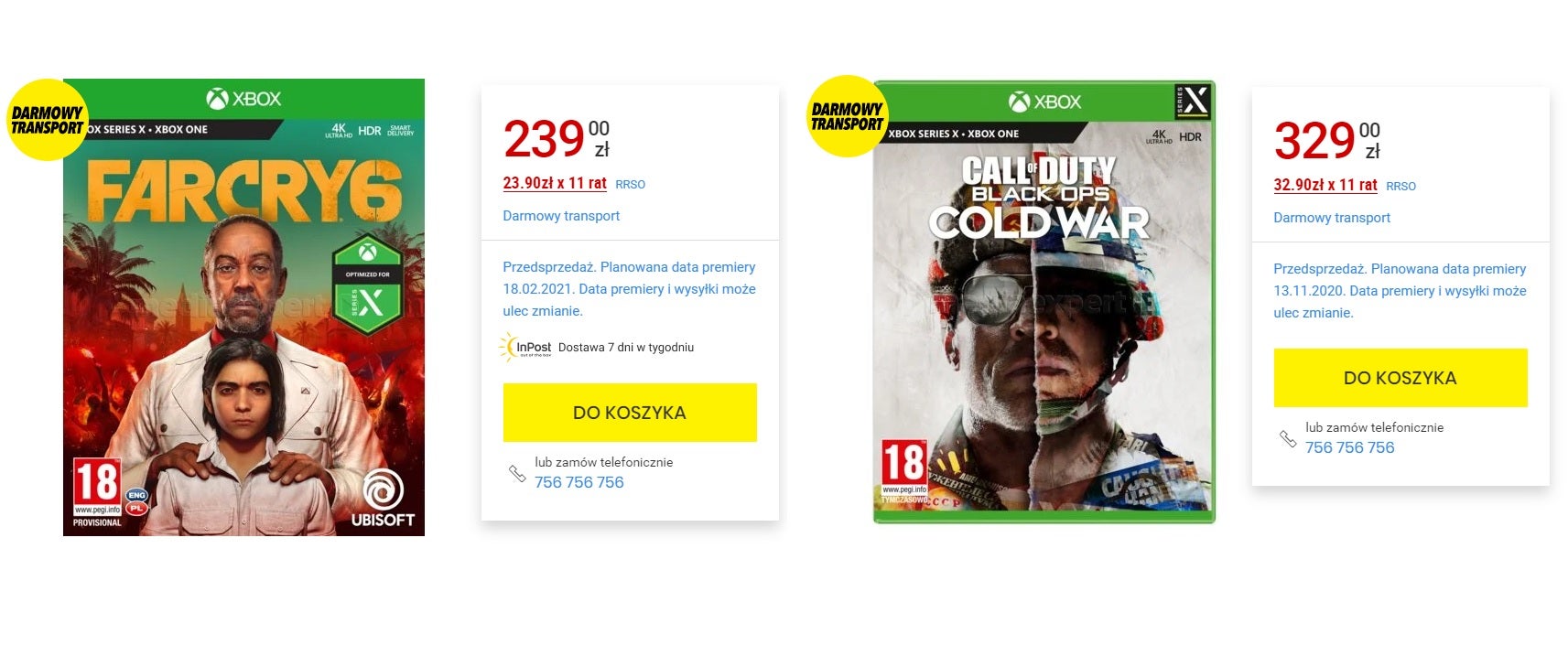Viewport: 1568px width, 656px height.
Task: Call 756 756 756 under Call of Duty offer
Action: pyautogui.click(x=1350, y=447)
